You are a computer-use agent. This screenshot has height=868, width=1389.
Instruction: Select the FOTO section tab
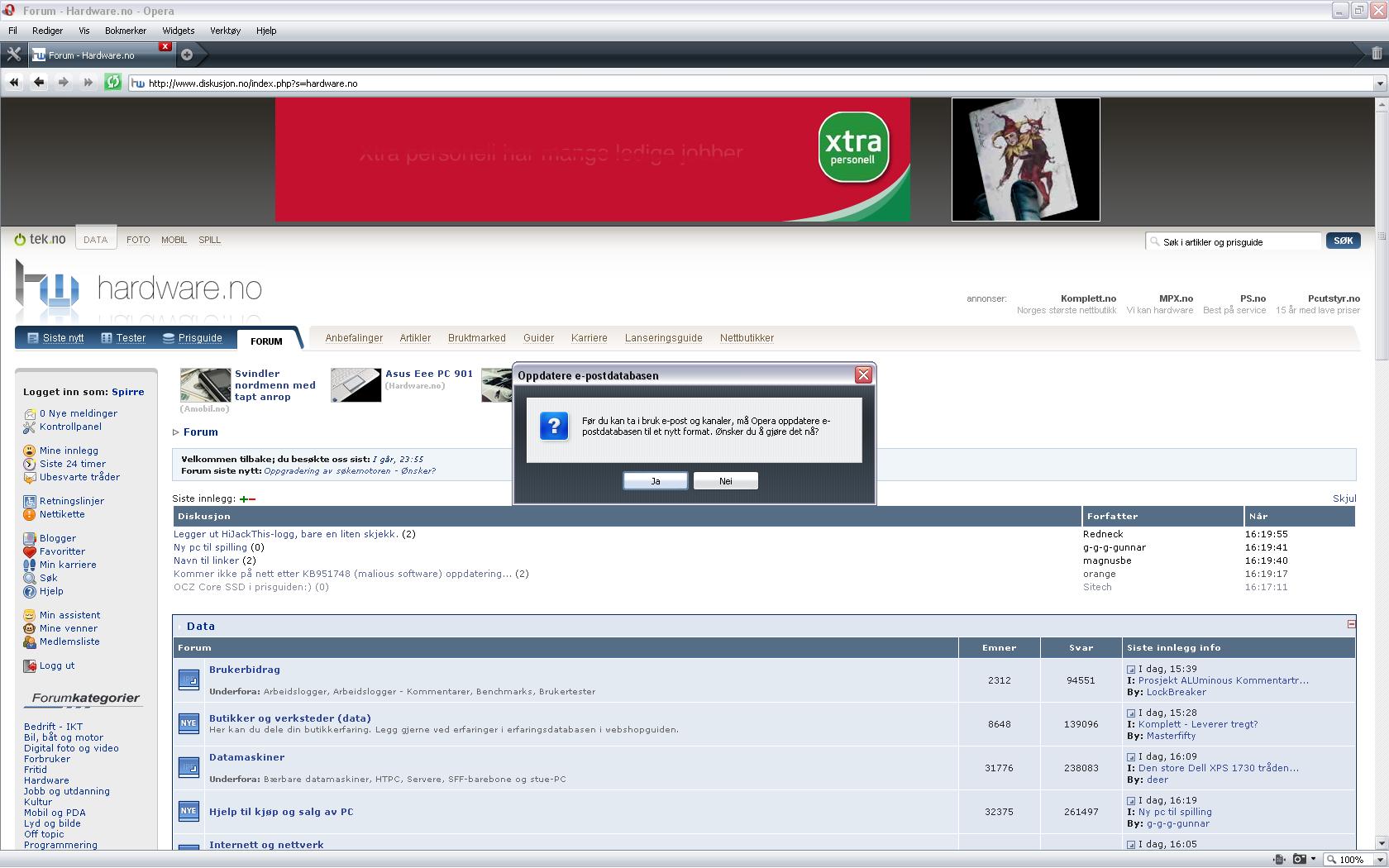click(x=138, y=240)
